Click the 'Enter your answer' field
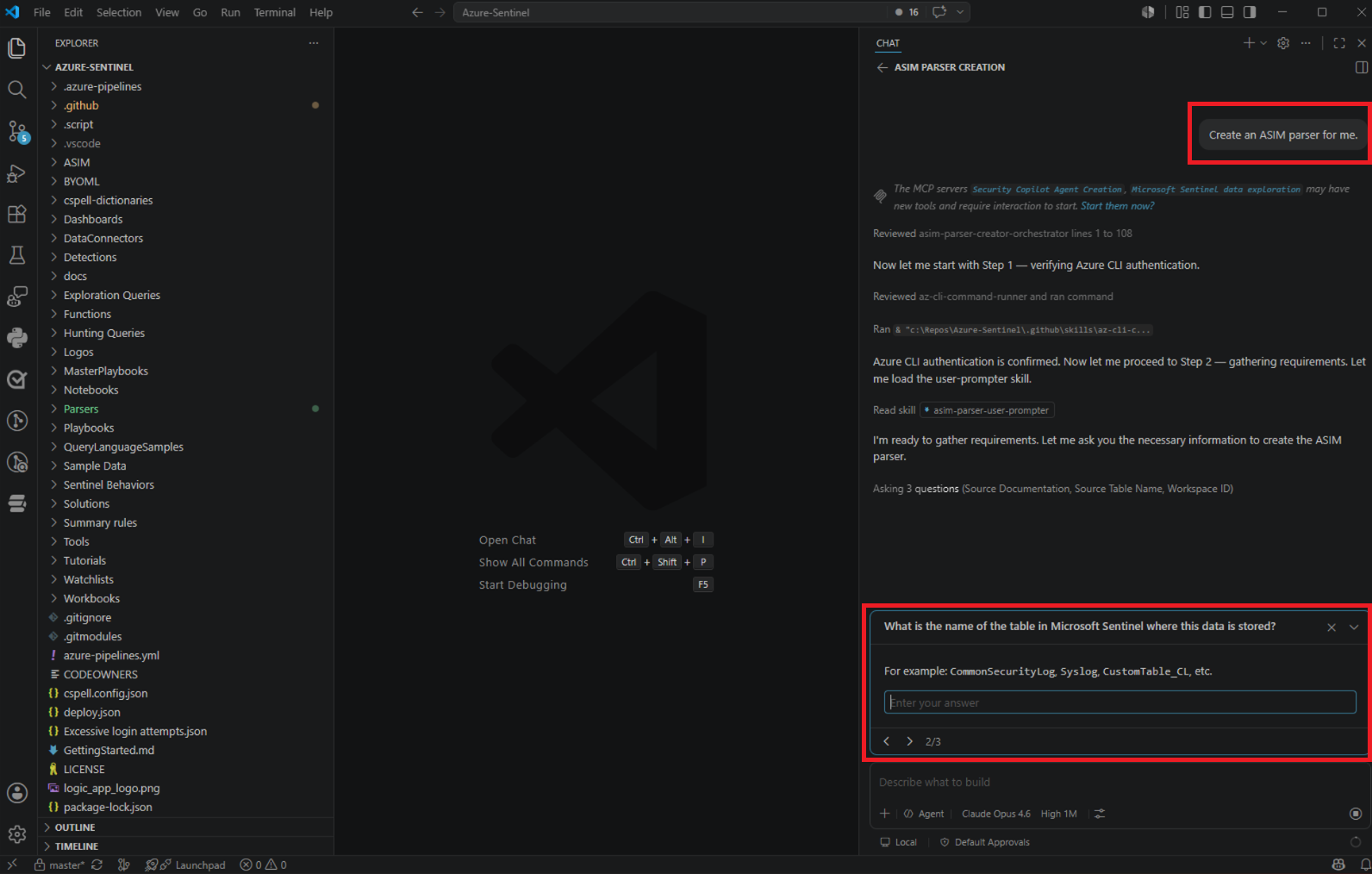 [1119, 702]
